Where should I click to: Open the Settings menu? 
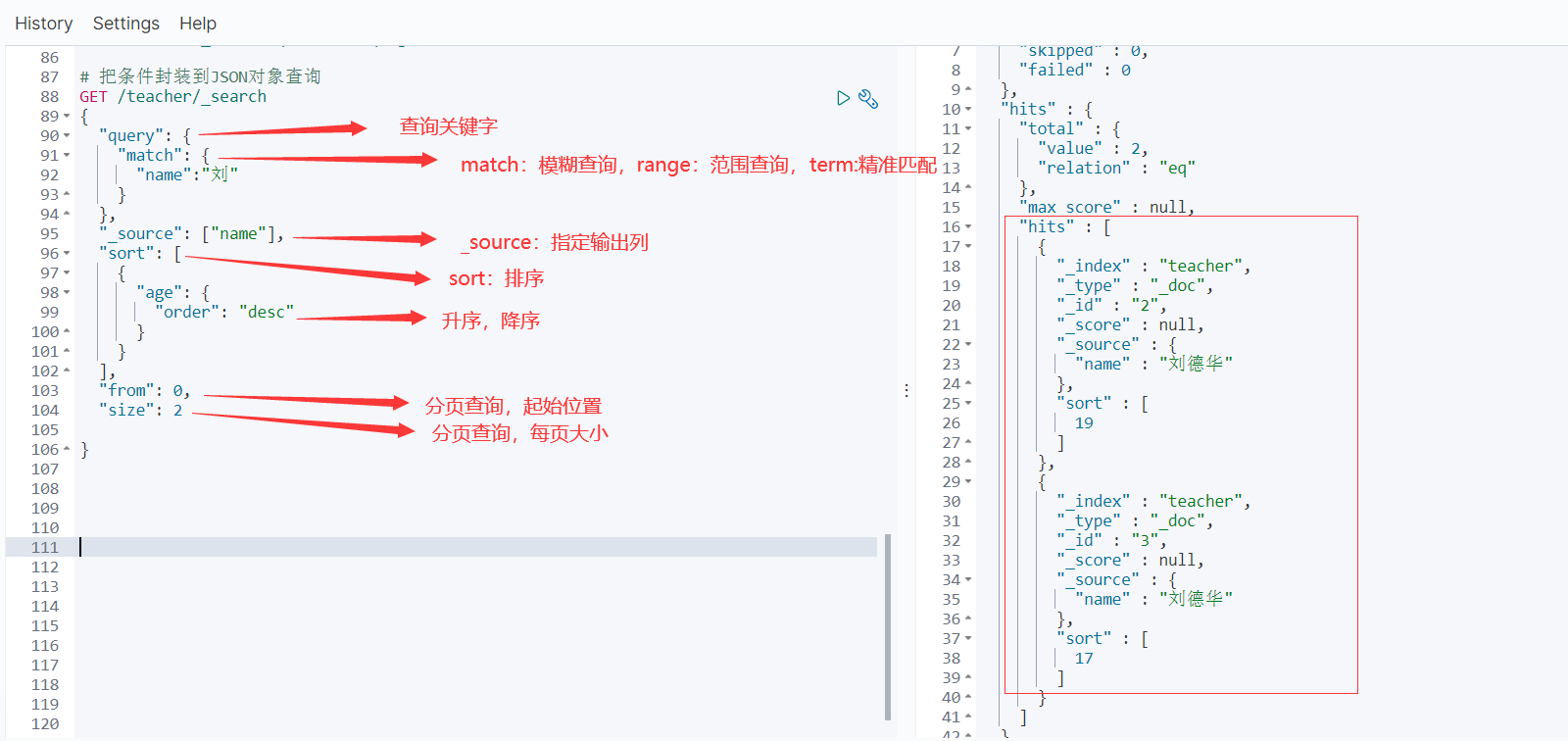pos(126,24)
